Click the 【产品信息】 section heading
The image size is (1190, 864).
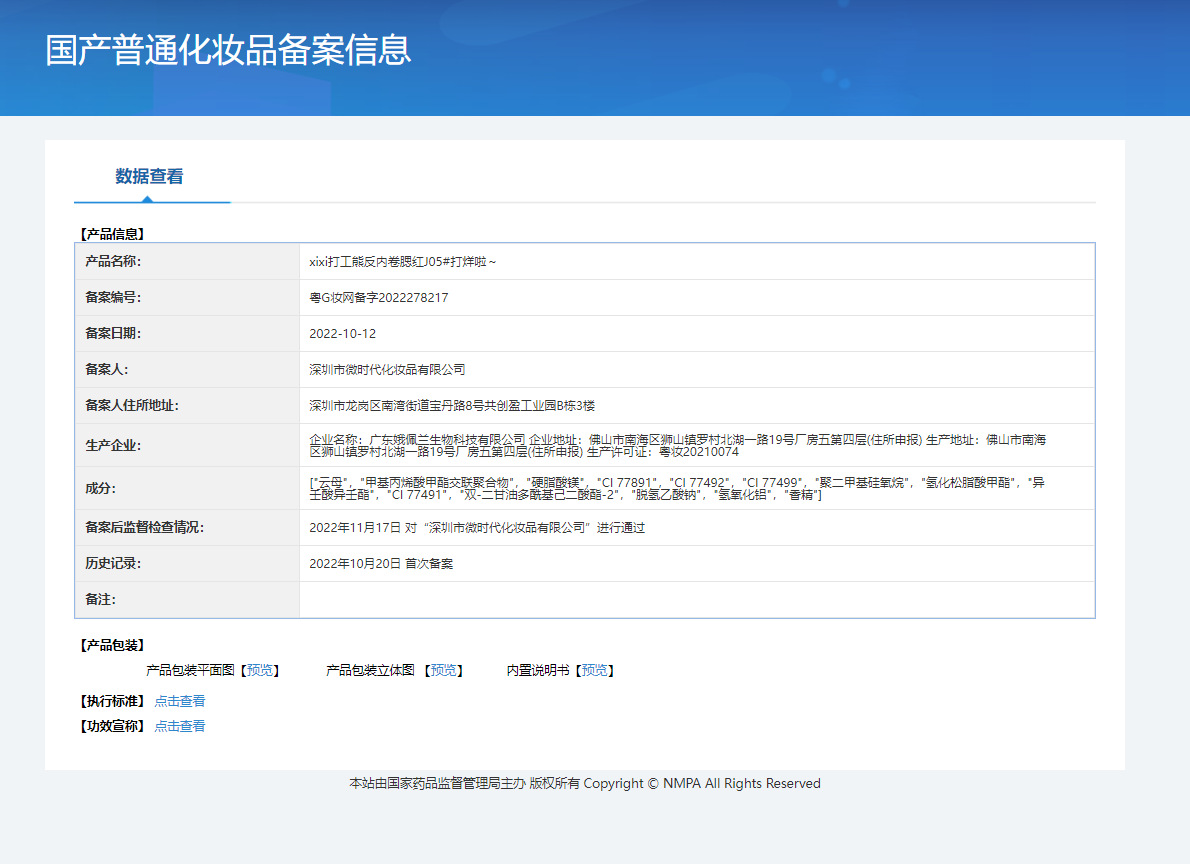112,234
